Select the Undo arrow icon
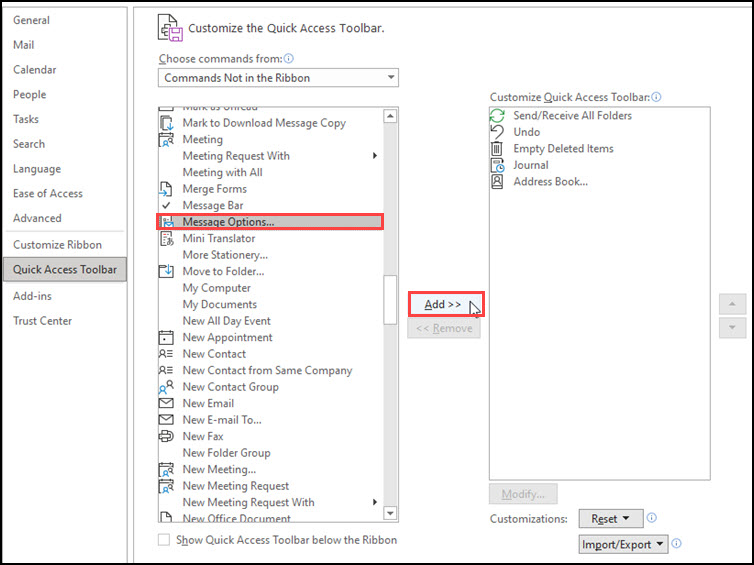This screenshot has width=754, height=565. click(x=497, y=132)
